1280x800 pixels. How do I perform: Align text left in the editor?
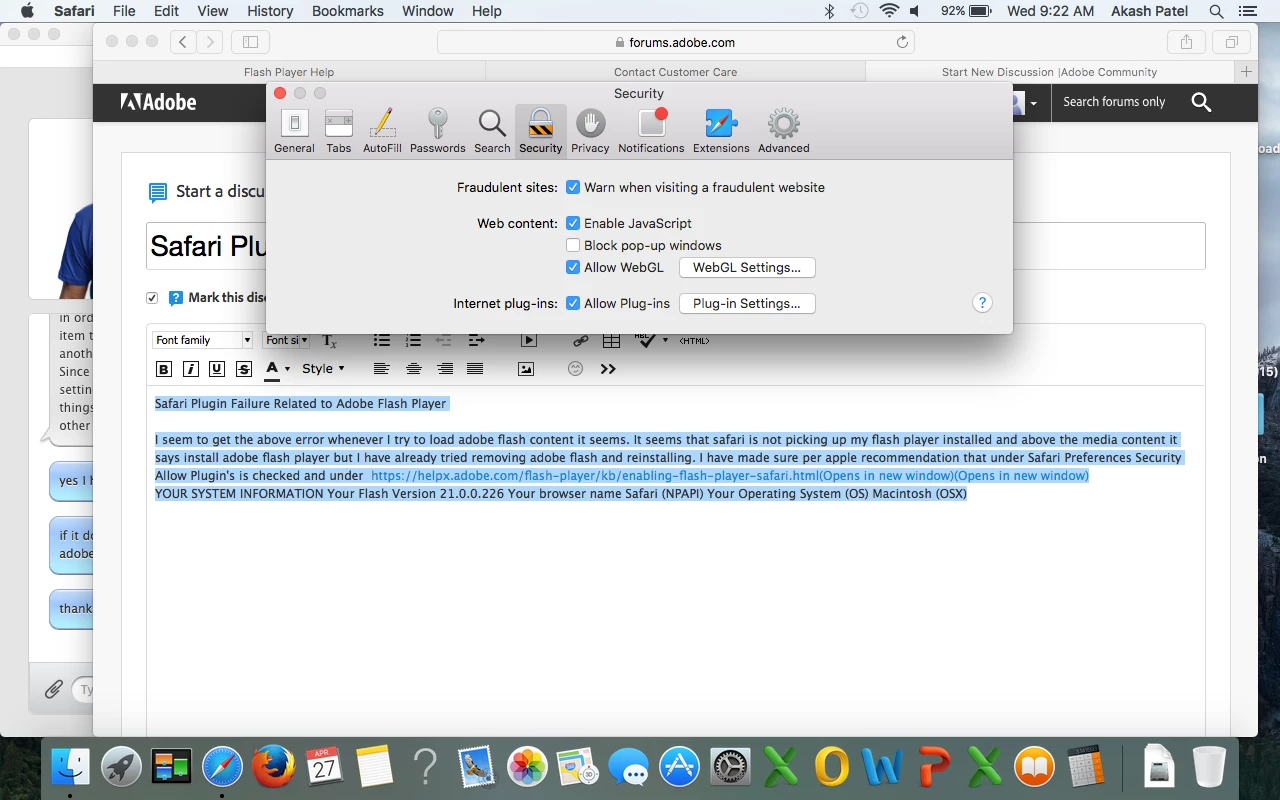pyautogui.click(x=381, y=369)
